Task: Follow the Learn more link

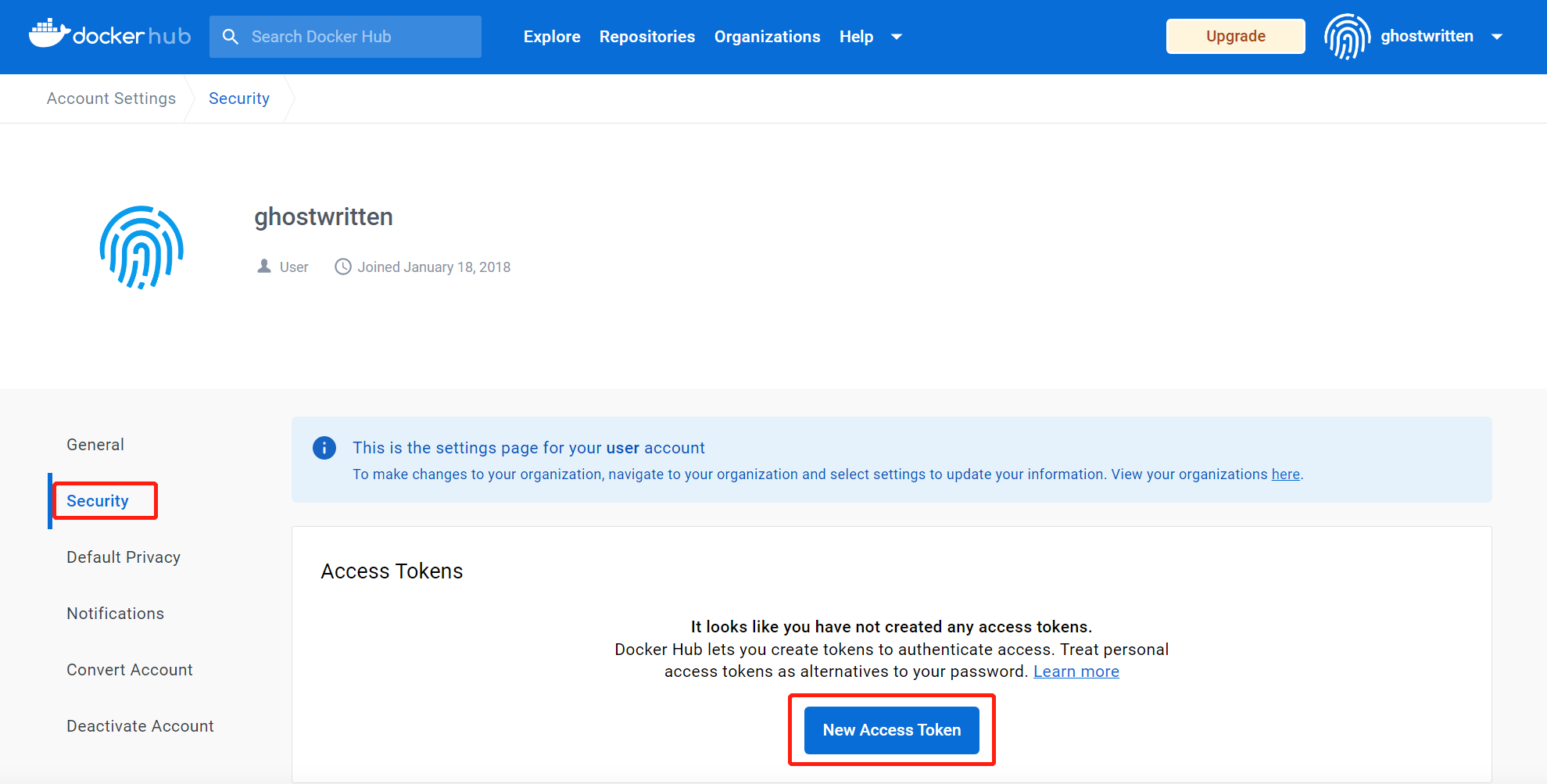Action: click(x=1076, y=671)
